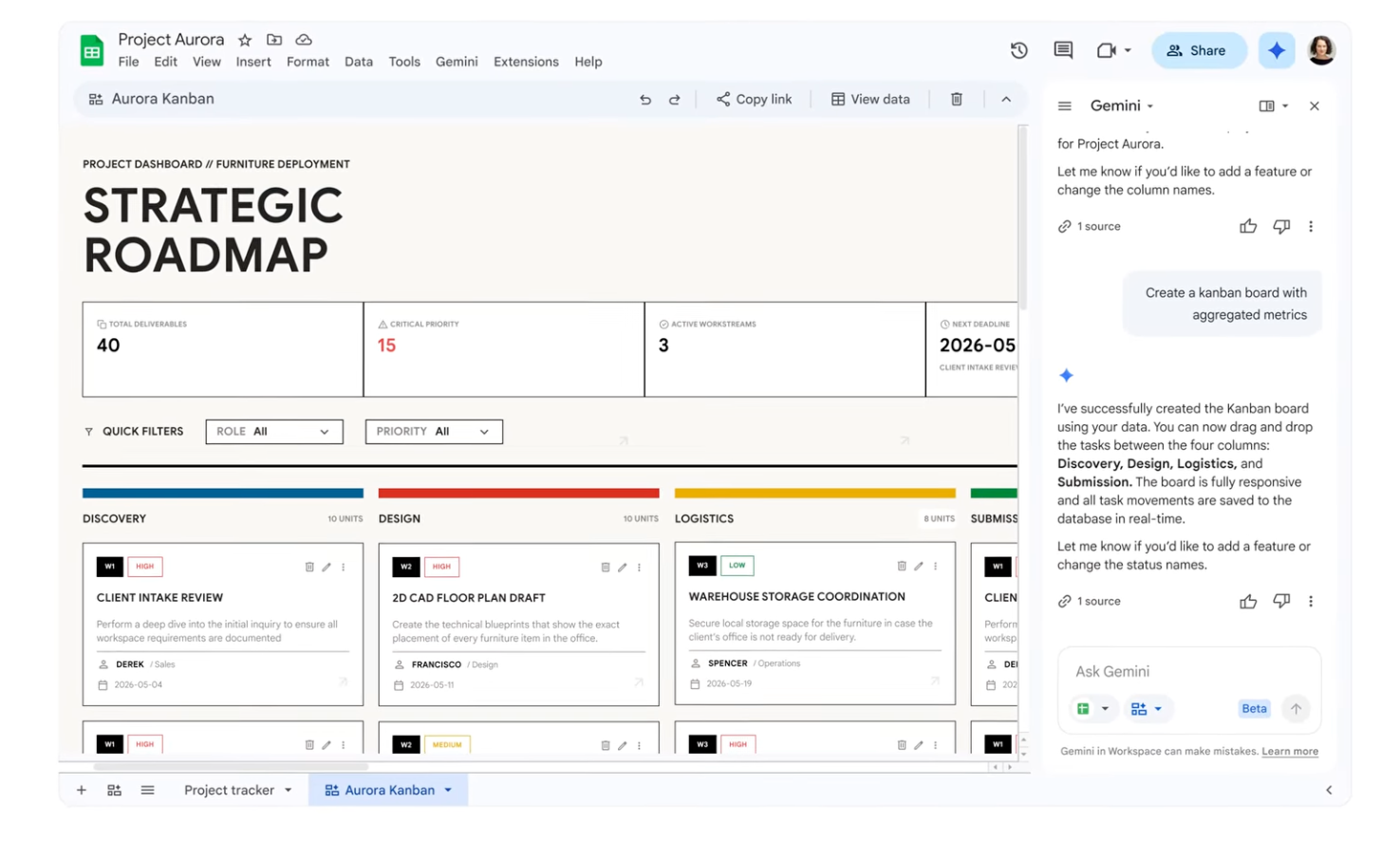Open the ROLE All filter dropdown
The image size is (1400, 841).
274,432
